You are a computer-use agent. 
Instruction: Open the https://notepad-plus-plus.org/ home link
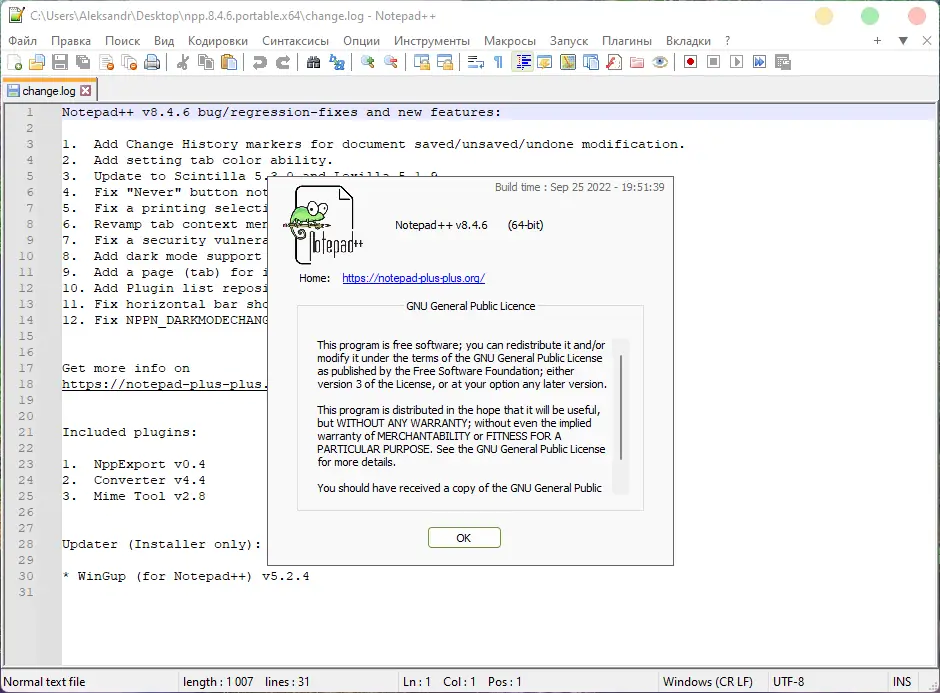414,278
